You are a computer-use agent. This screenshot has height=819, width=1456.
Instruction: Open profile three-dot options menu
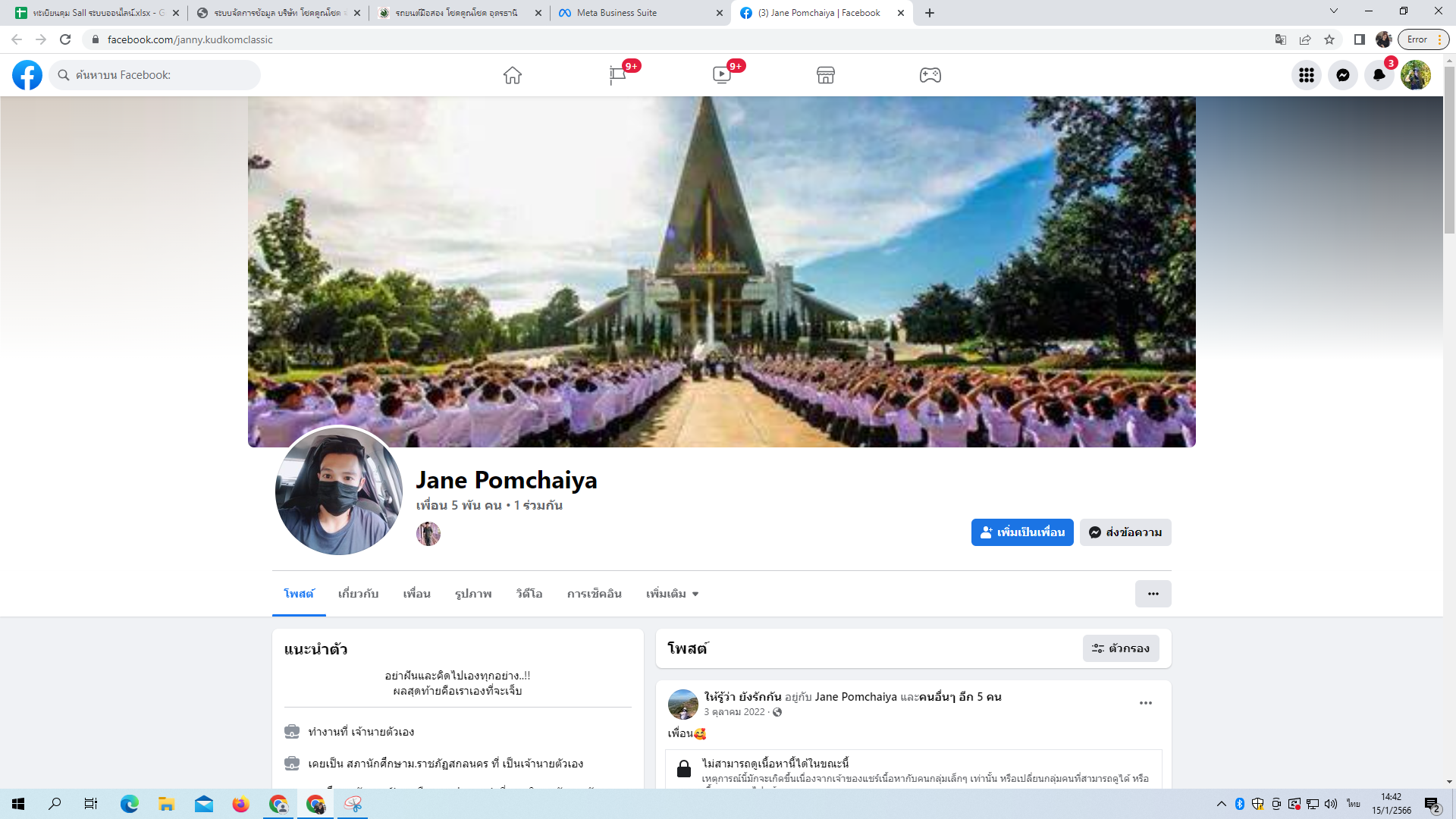[1153, 594]
